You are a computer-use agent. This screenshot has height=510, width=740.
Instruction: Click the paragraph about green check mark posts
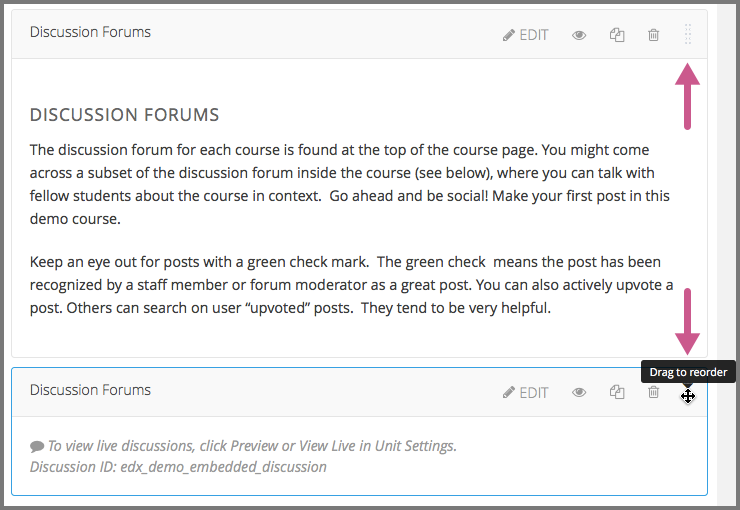(350, 285)
